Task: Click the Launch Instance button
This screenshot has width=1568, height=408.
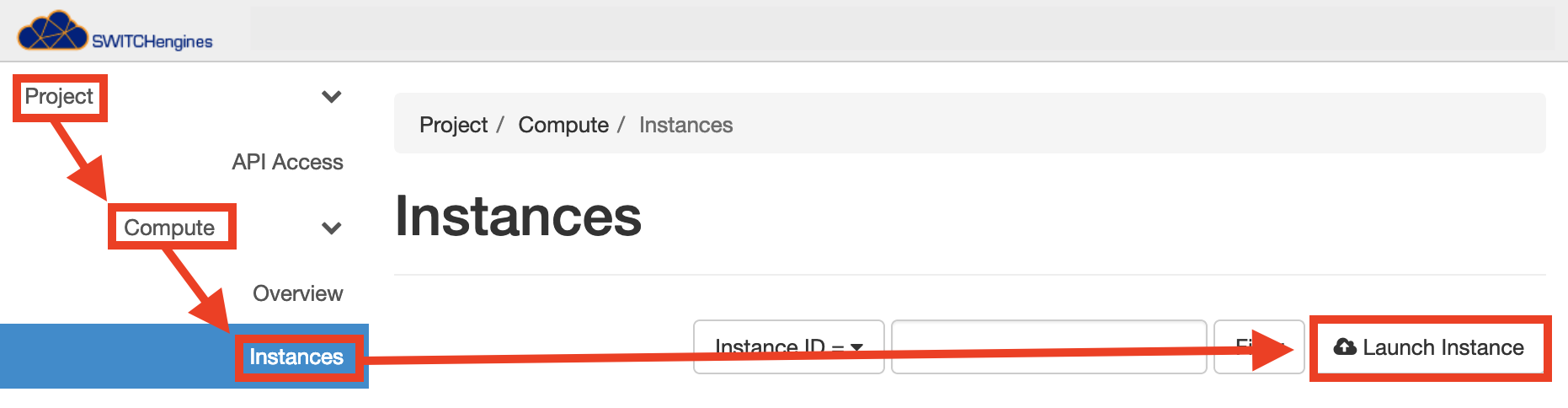Action: (1430, 347)
